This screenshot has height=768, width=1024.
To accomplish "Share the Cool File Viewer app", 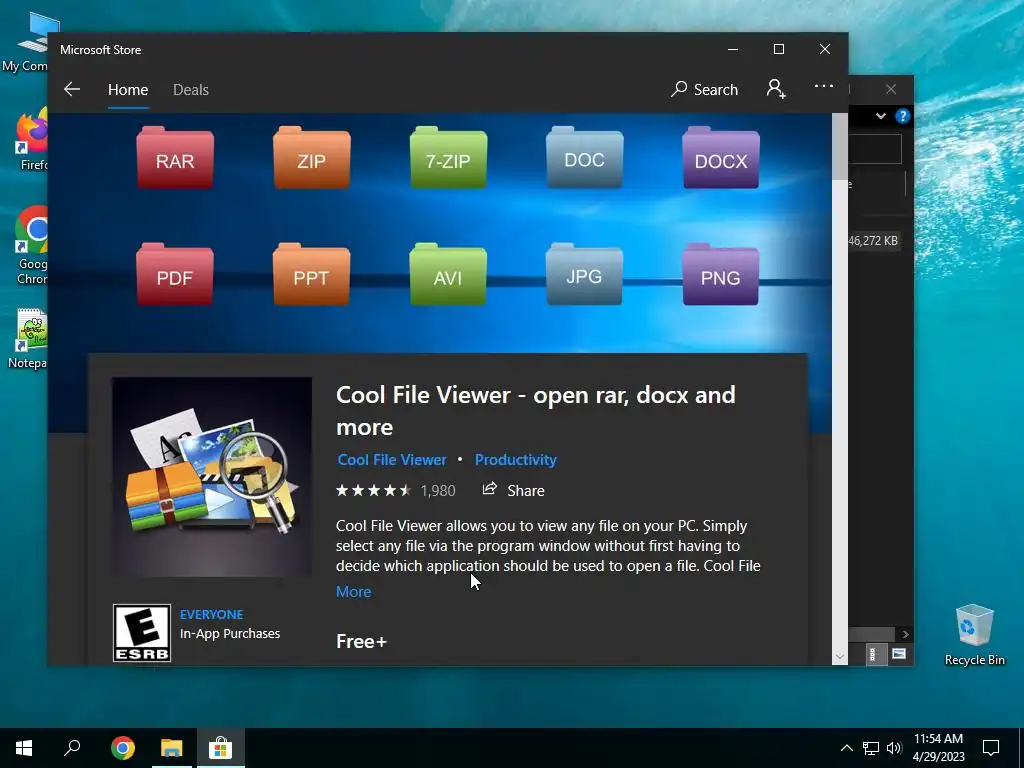I will pos(513,490).
